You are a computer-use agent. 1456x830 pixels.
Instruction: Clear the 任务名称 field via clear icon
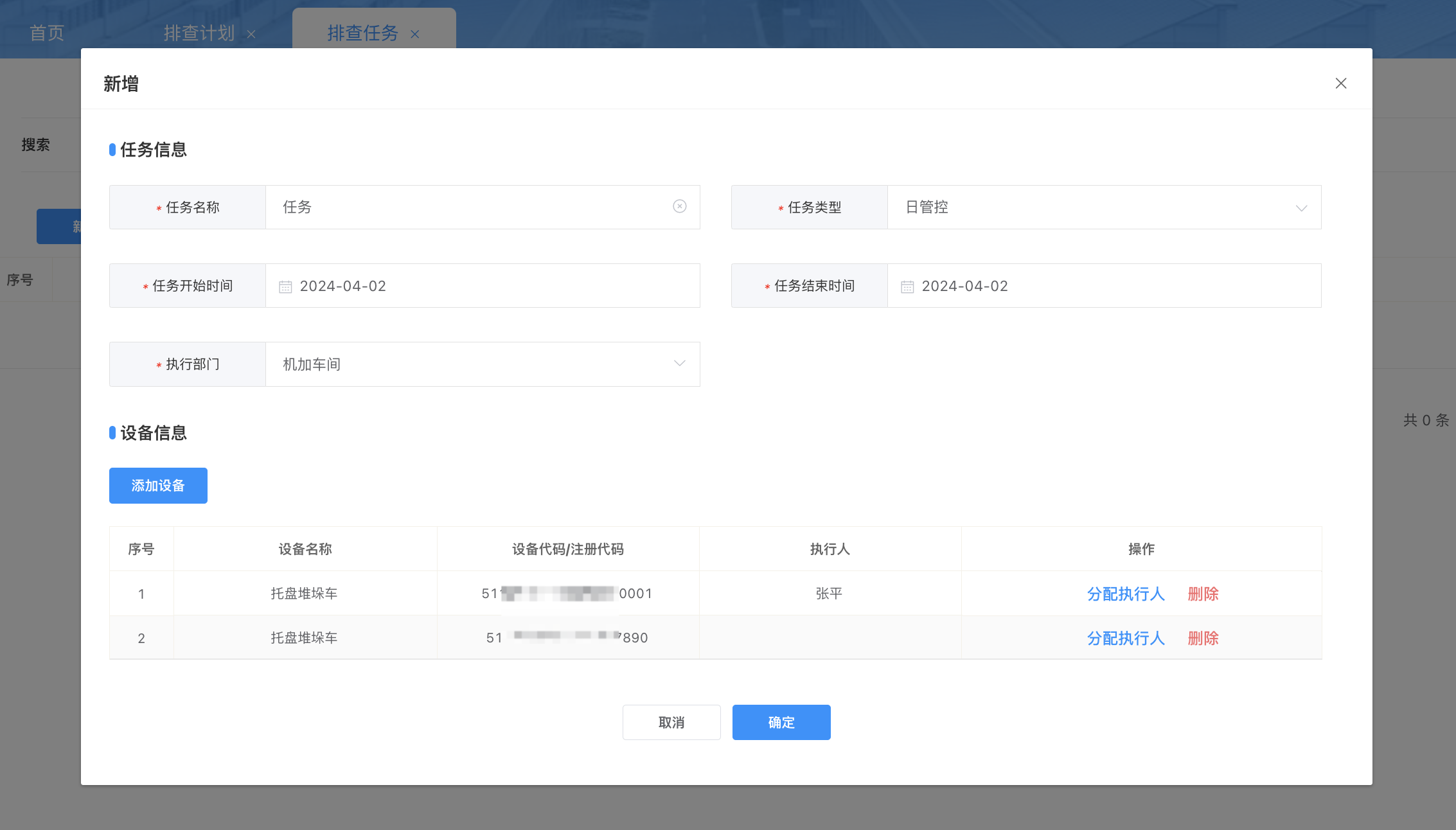coord(679,206)
